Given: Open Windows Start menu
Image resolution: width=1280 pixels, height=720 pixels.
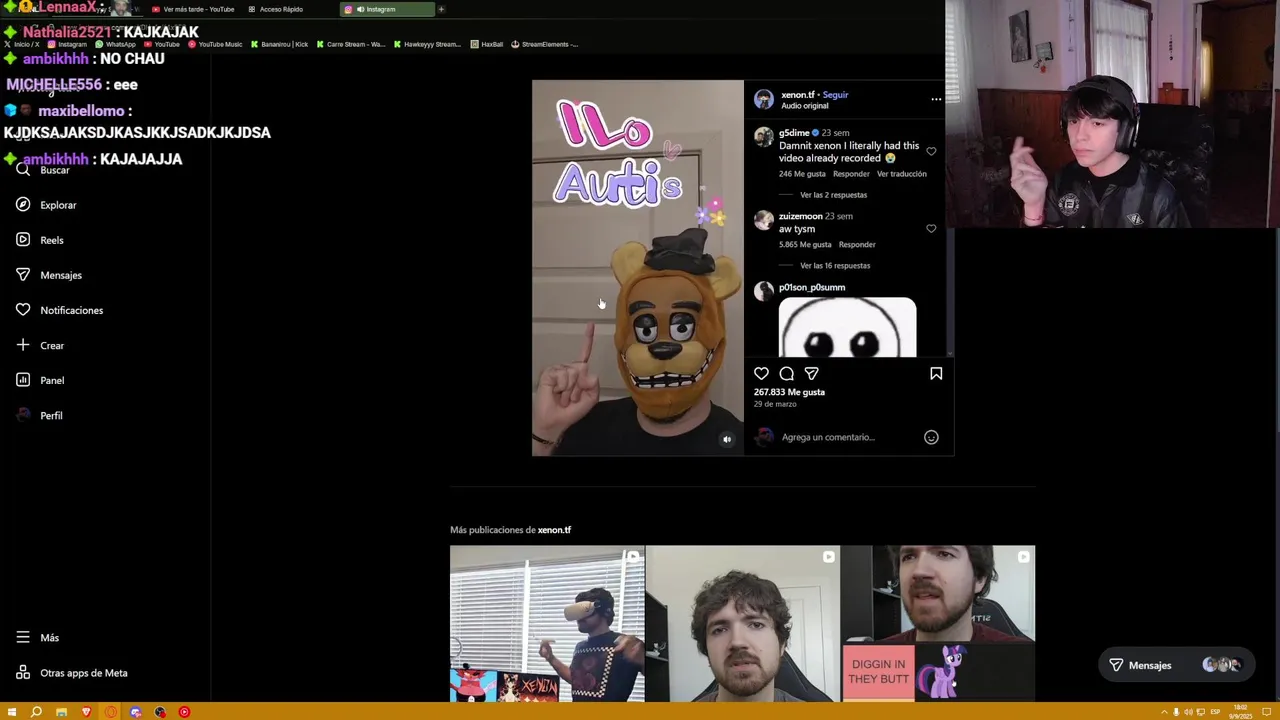Looking at the screenshot, I should [12, 712].
